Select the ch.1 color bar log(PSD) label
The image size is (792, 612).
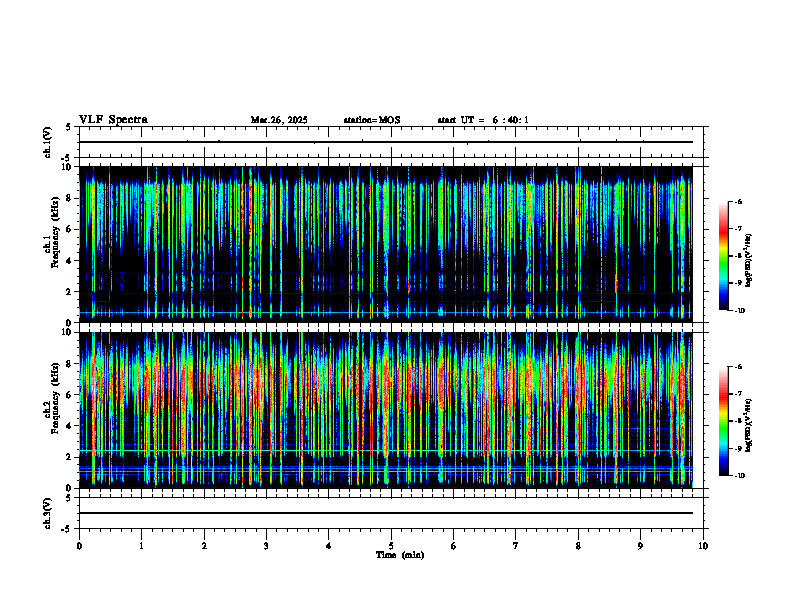click(749, 260)
